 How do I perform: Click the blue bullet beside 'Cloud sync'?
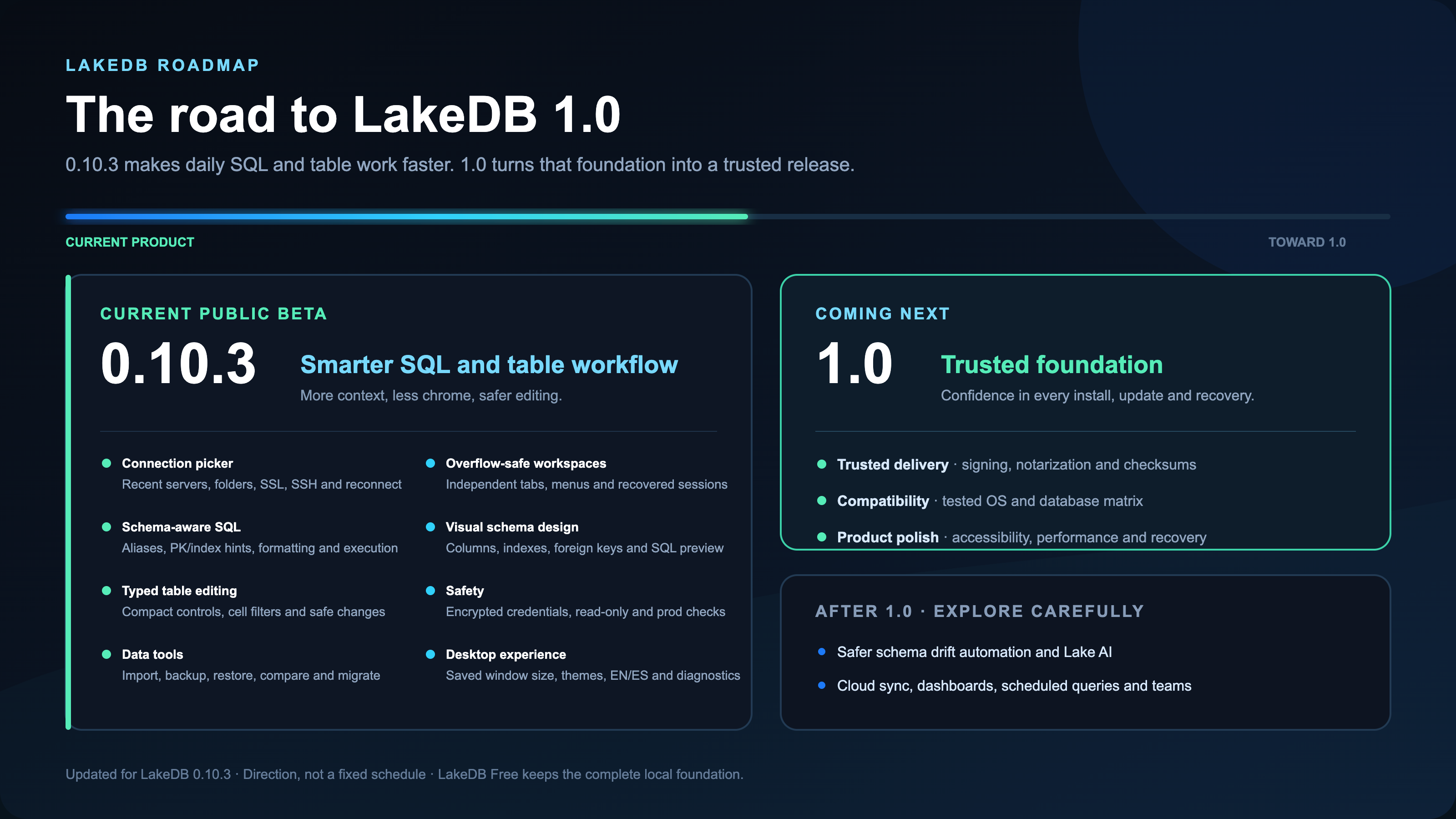[822, 686]
